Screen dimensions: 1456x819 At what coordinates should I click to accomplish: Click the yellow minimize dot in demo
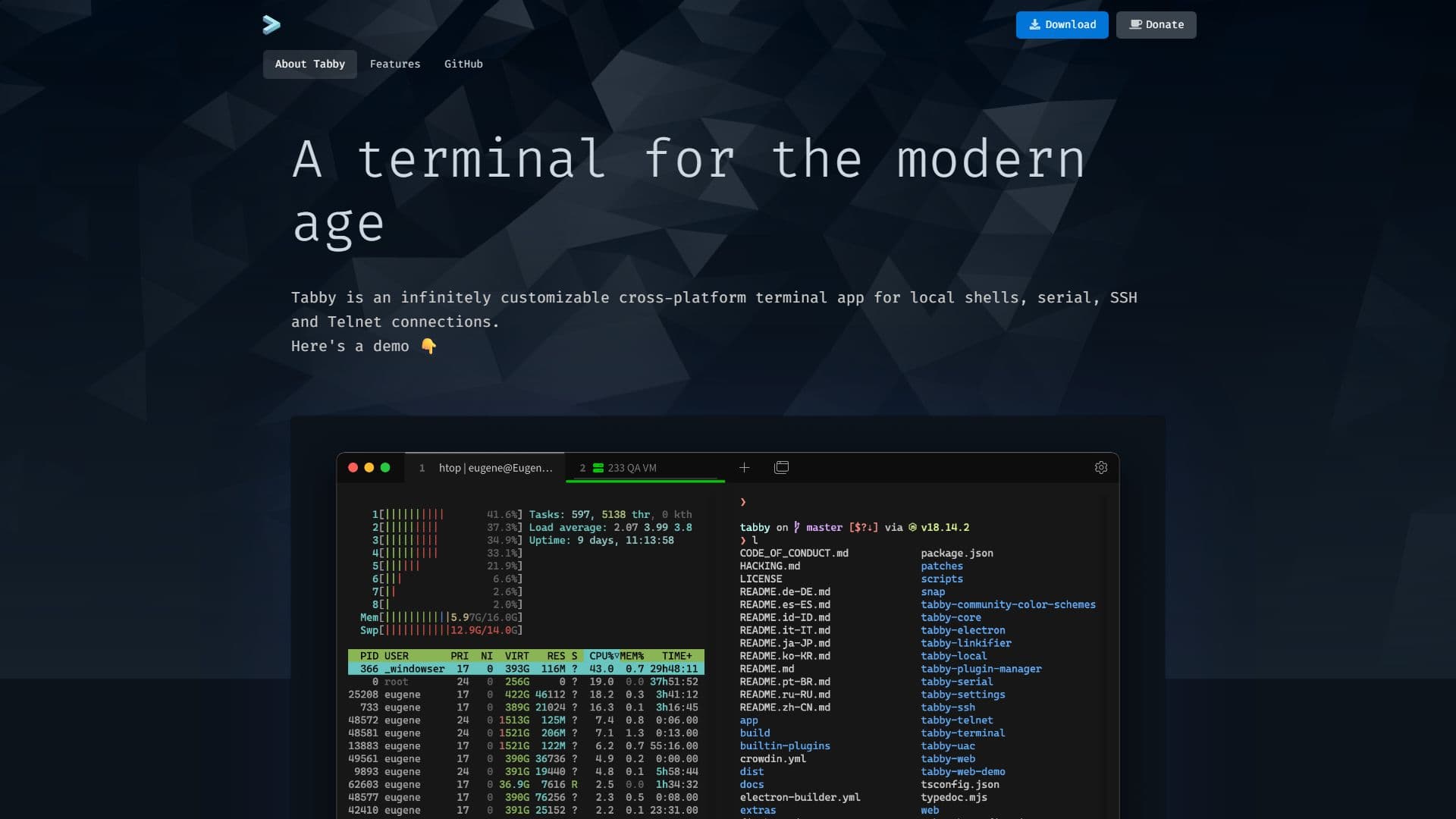[369, 468]
